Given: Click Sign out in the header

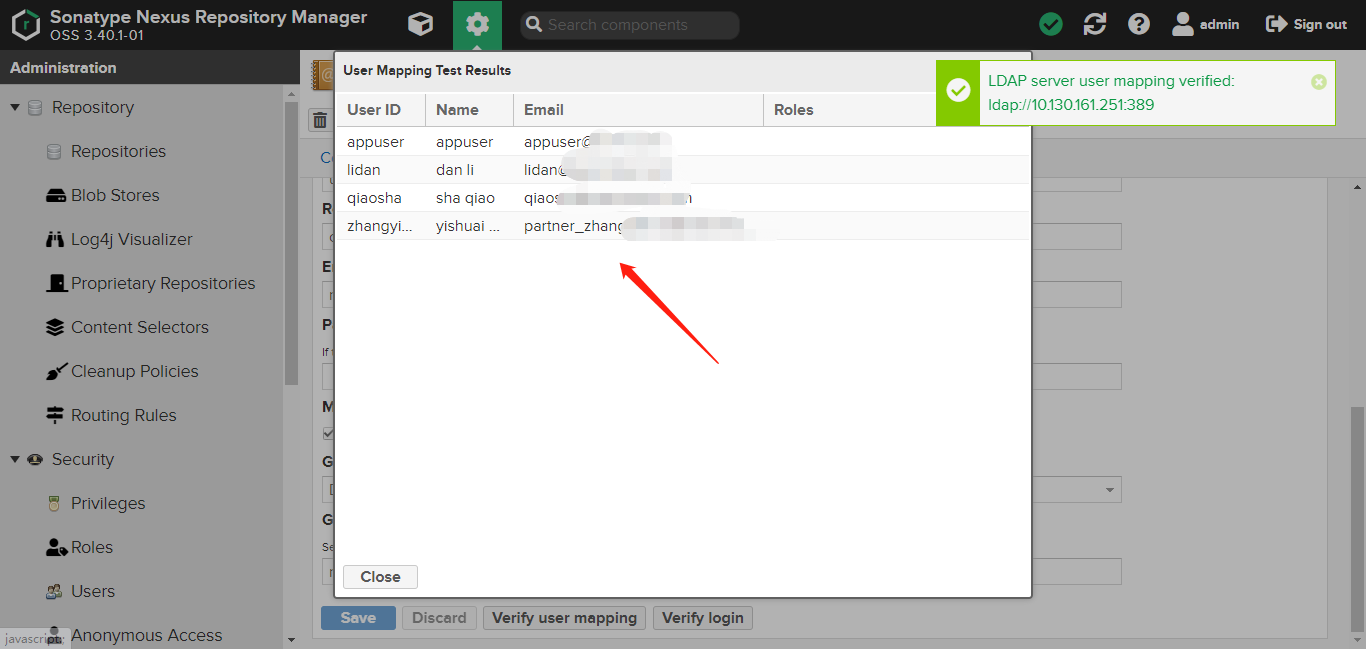Looking at the screenshot, I should 1307,24.
